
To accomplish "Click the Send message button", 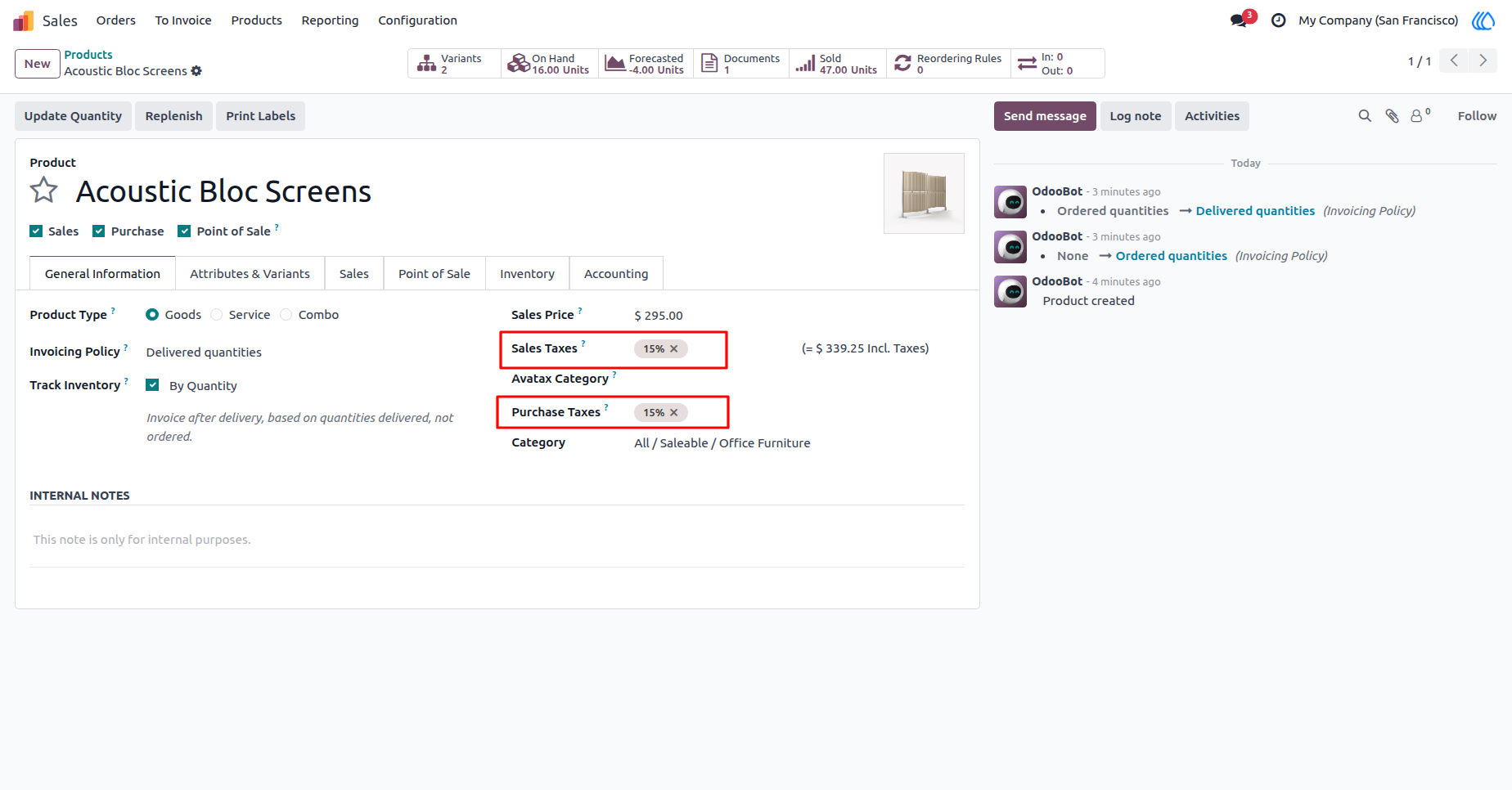I will click(x=1045, y=116).
